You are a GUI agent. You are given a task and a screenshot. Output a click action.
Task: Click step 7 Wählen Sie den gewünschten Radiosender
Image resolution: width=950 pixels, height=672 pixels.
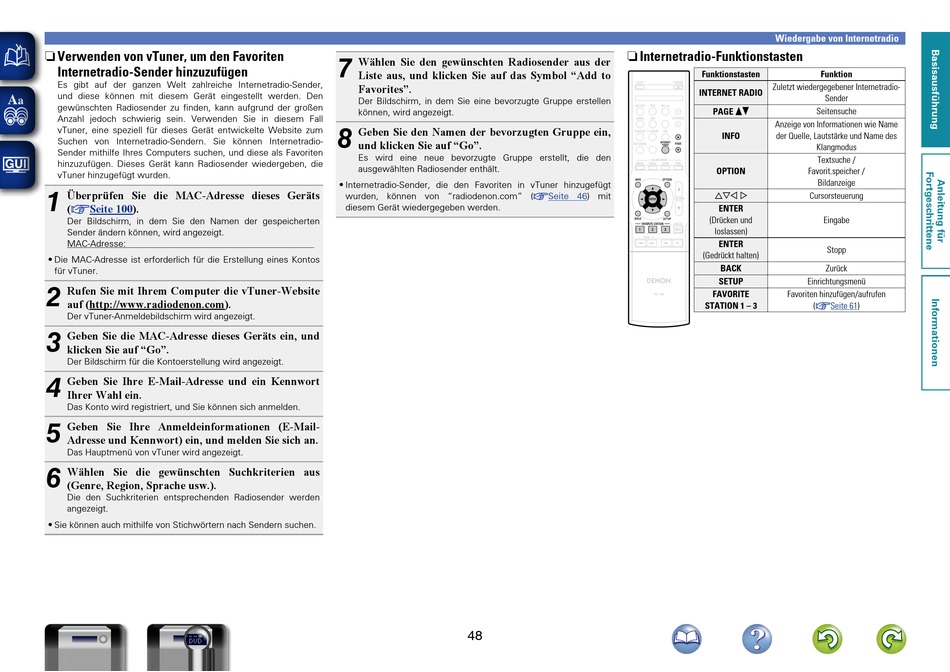point(484,76)
